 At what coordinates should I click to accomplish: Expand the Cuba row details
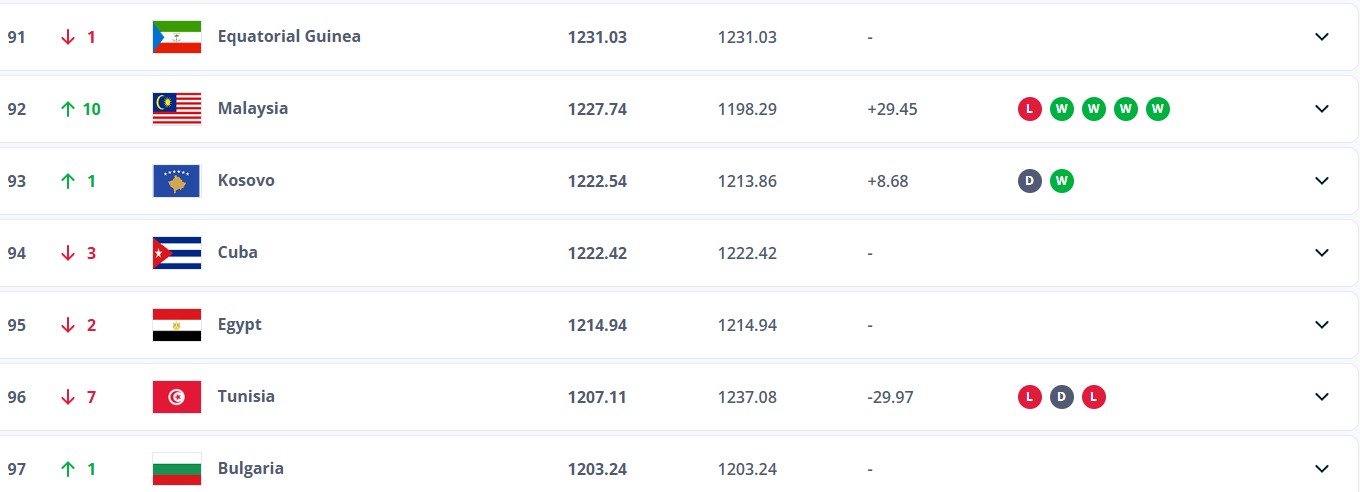tap(1322, 253)
